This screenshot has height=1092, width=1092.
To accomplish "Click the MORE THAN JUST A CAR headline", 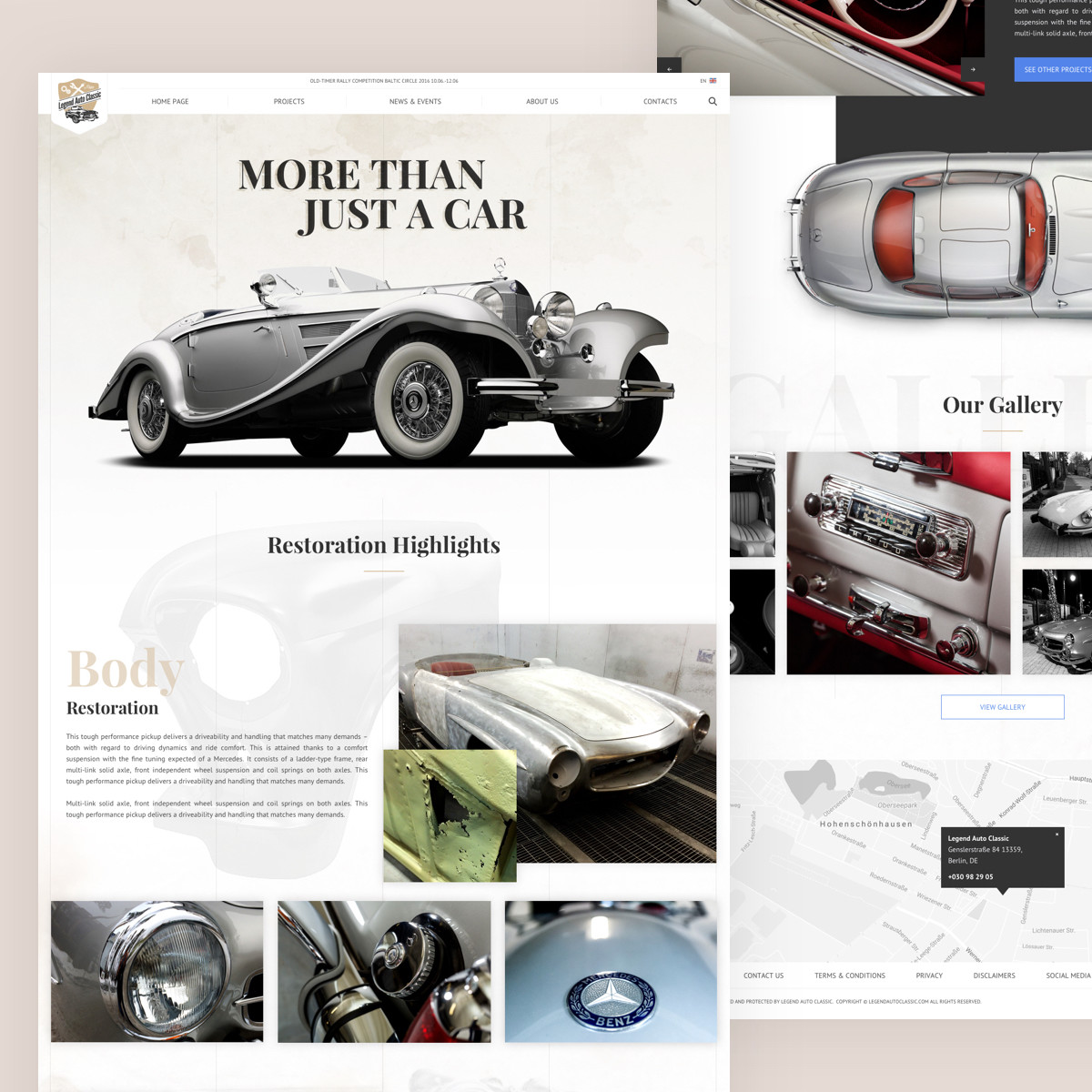I will tap(383, 196).
